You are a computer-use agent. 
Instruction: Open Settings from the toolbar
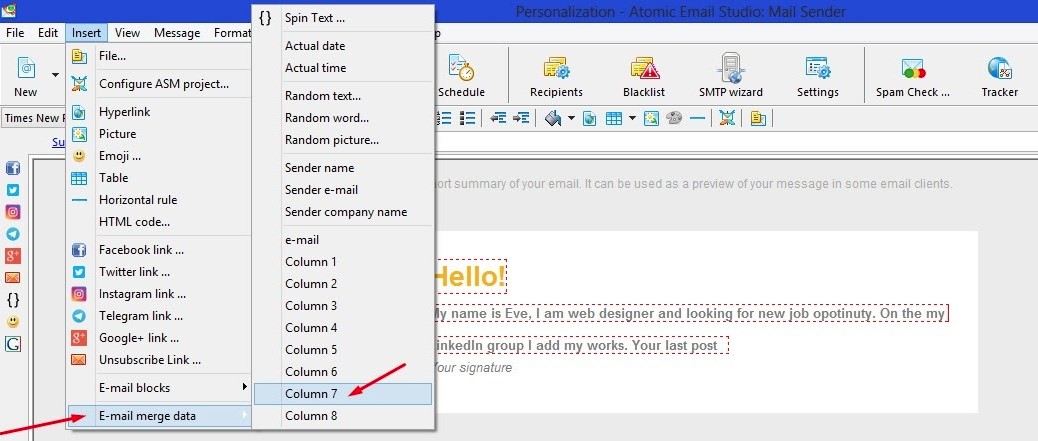[x=817, y=76]
